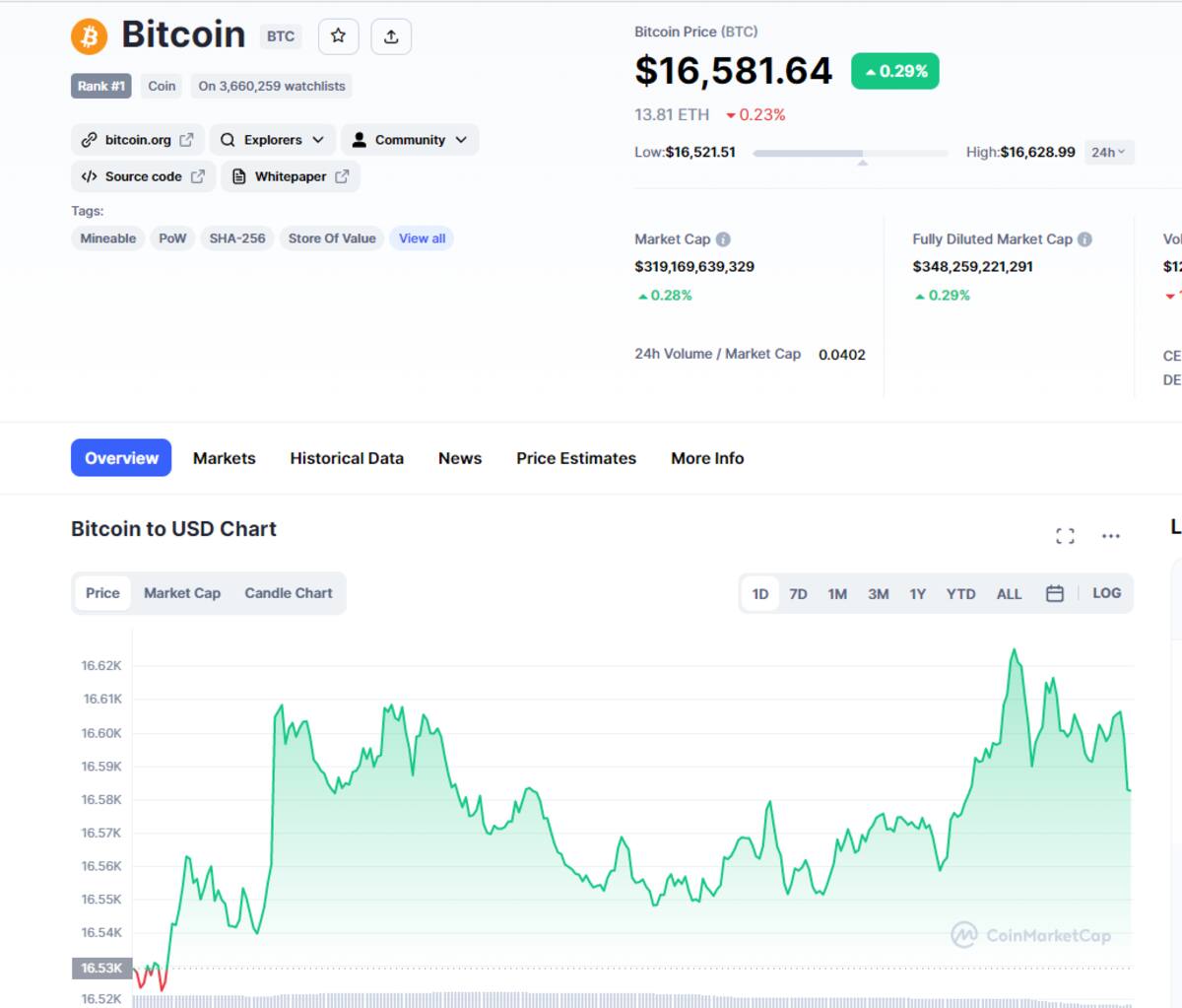Open chart more options menu
Image resolution: width=1182 pixels, height=1008 pixels.
pos(1111,536)
